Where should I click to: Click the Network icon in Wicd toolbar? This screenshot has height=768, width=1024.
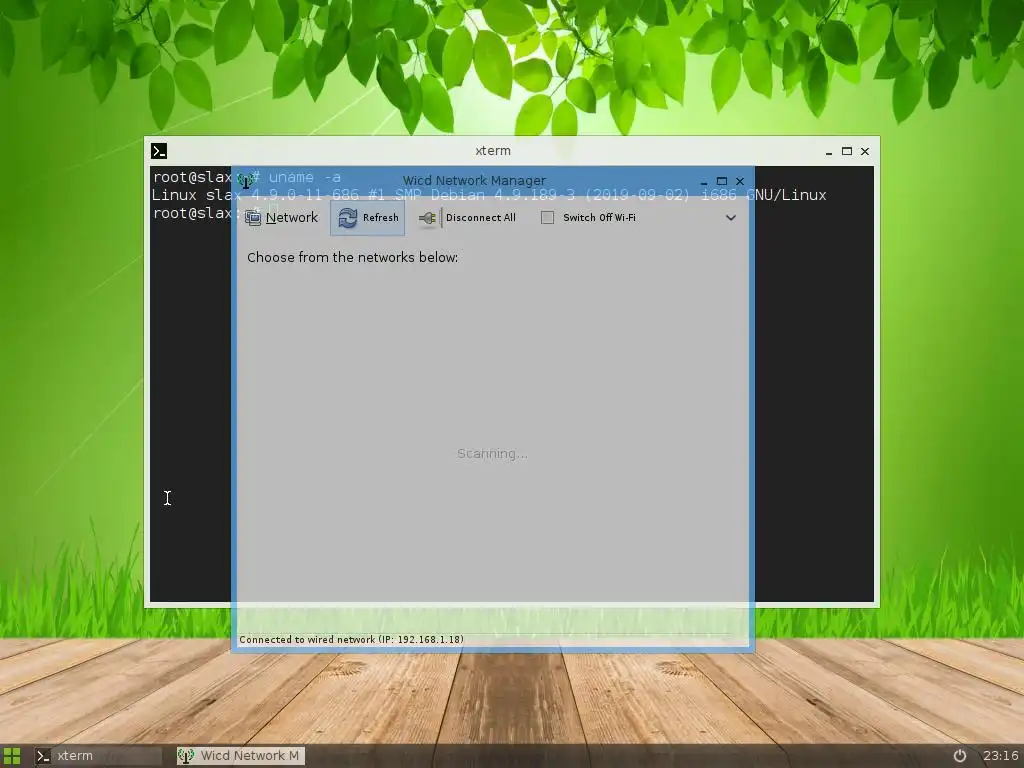coord(253,217)
